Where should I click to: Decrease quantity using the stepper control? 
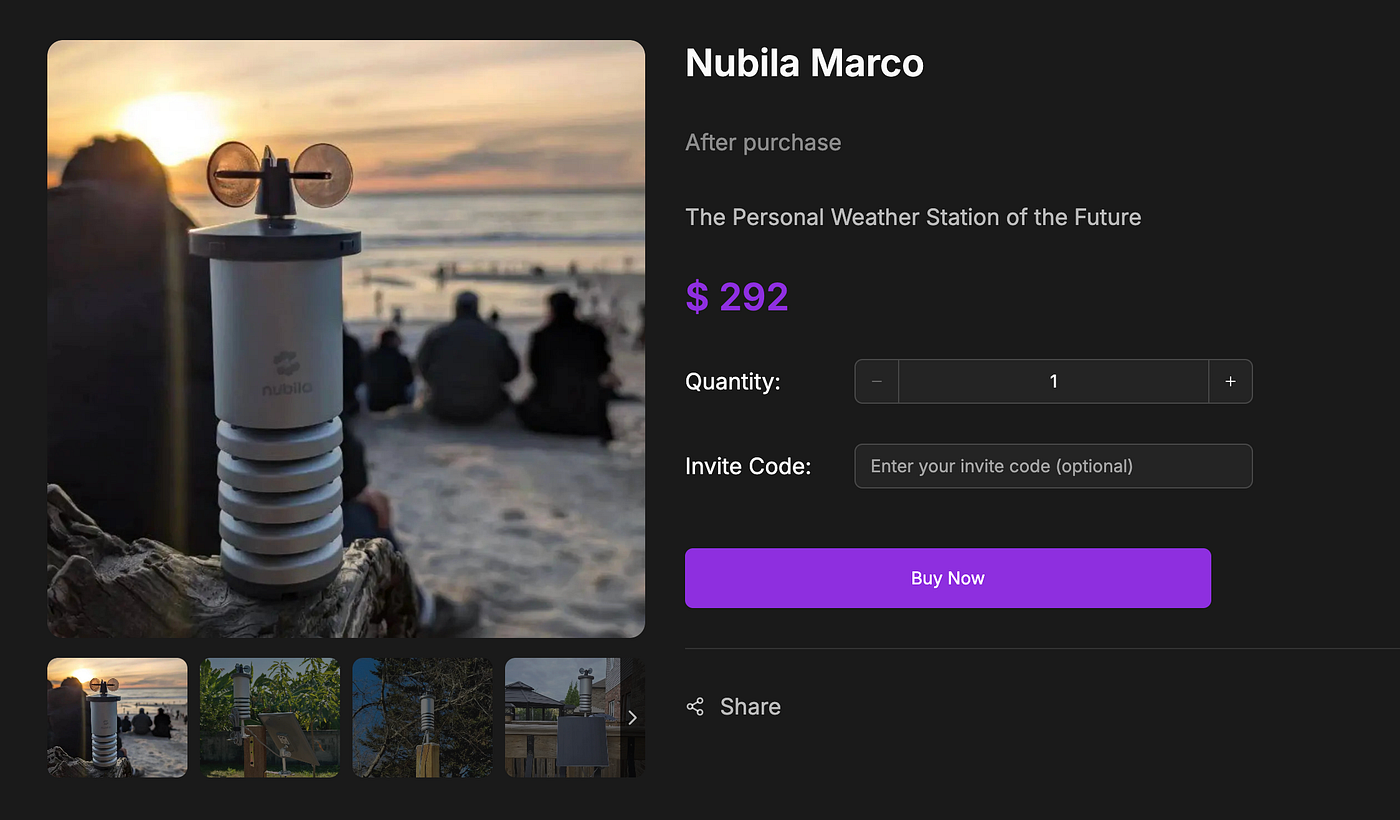click(x=876, y=381)
